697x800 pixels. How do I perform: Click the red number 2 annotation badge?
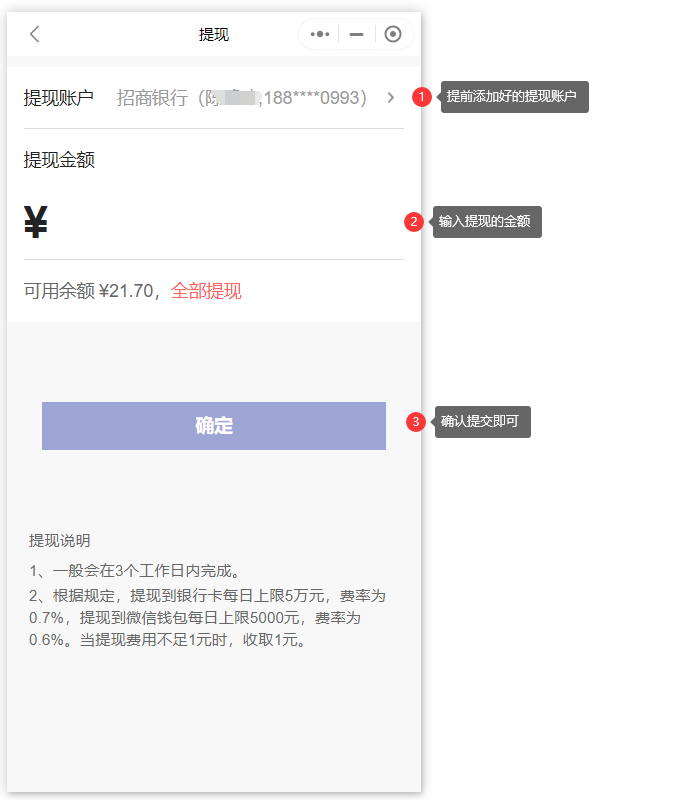(x=413, y=222)
